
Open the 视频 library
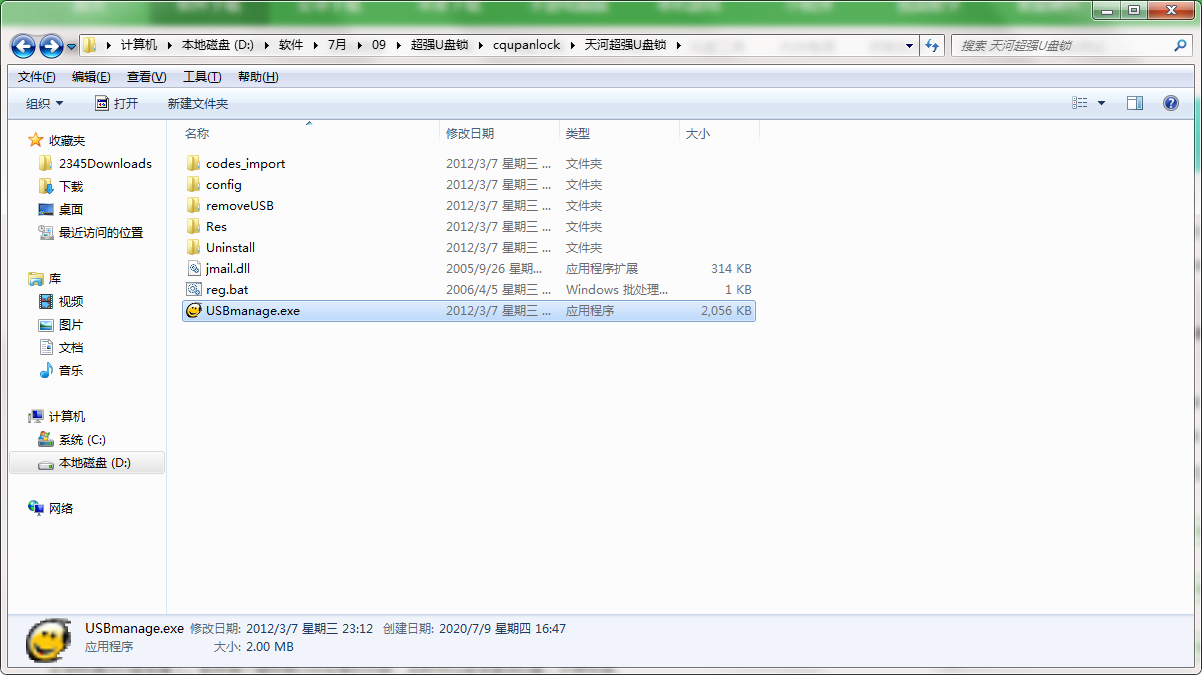click(71, 301)
